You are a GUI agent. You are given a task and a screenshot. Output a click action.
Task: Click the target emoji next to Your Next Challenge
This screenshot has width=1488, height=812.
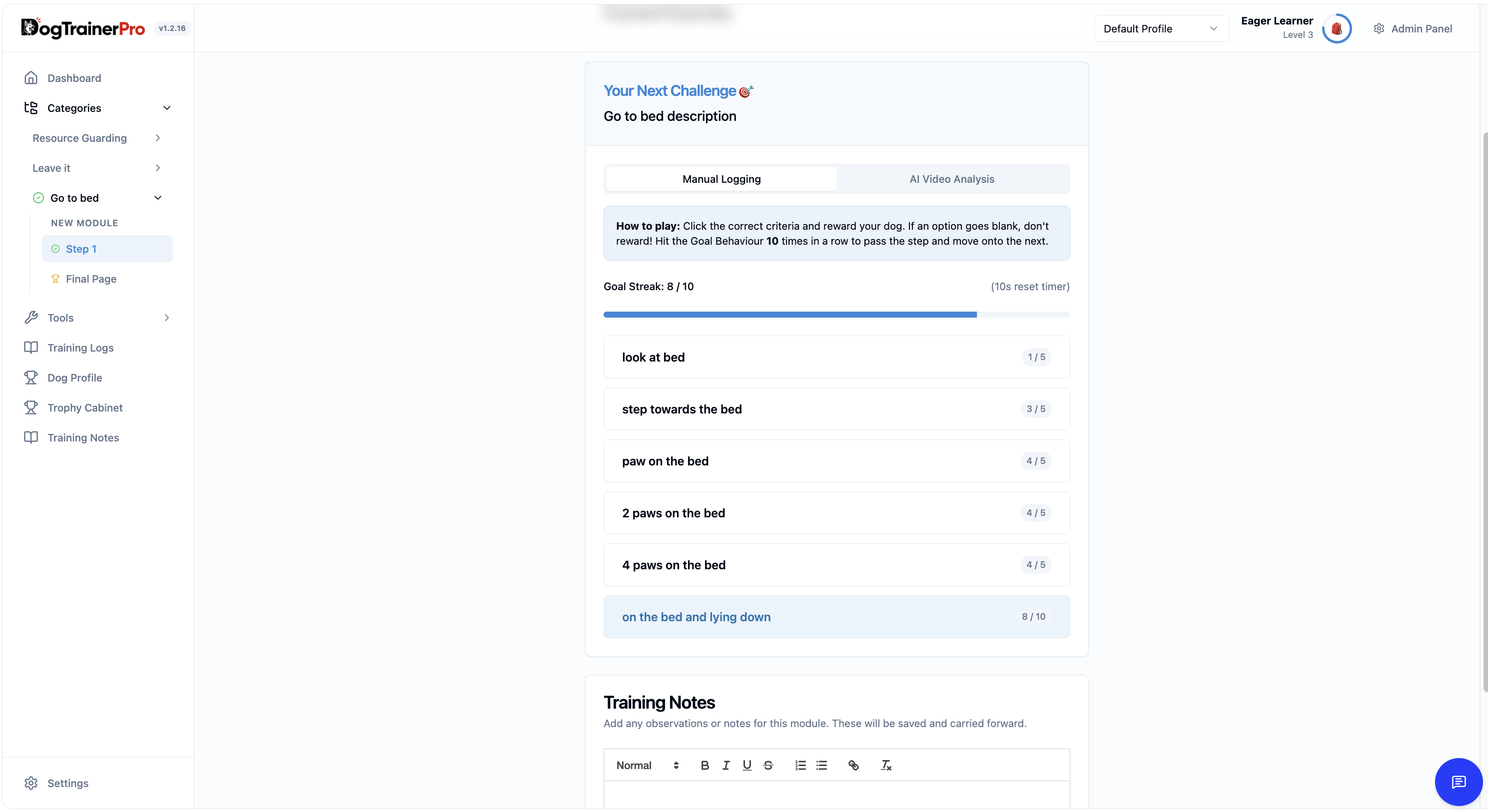coord(746,91)
